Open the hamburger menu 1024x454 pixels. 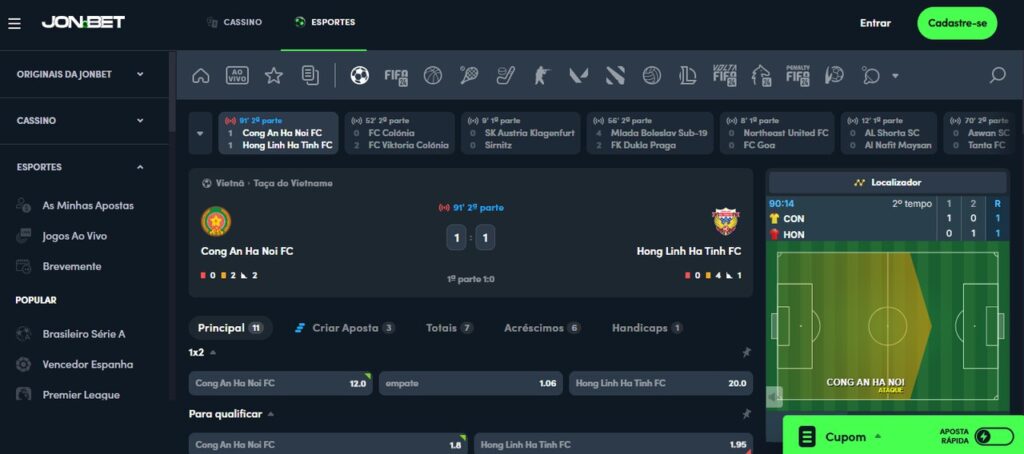(14, 24)
